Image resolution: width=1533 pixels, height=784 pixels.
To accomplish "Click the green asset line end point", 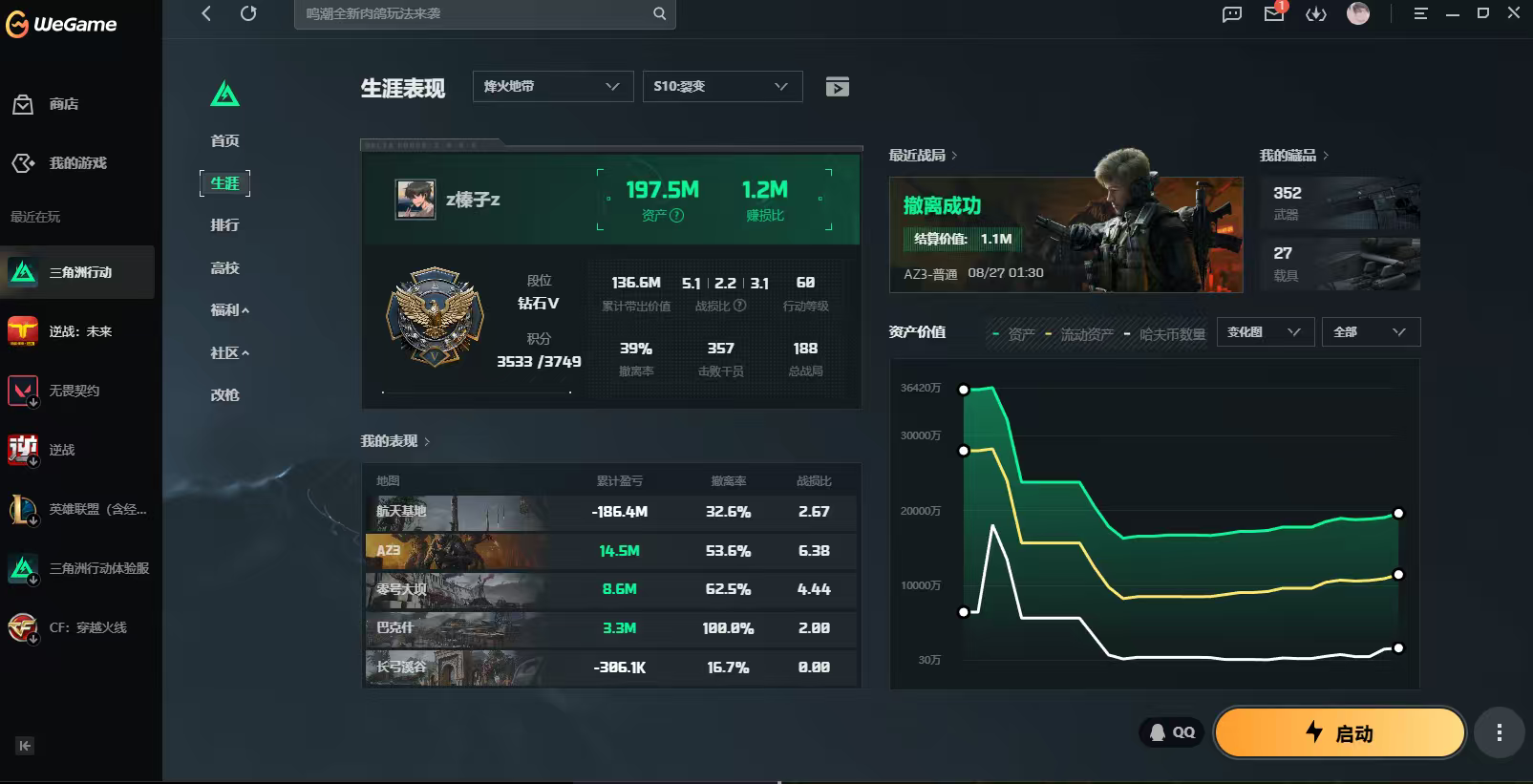I will click(x=1398, y=514).
